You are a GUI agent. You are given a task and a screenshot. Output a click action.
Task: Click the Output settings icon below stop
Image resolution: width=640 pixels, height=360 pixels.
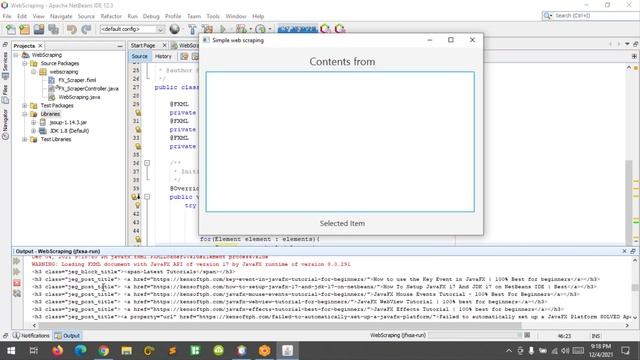[x=17, y=293]
